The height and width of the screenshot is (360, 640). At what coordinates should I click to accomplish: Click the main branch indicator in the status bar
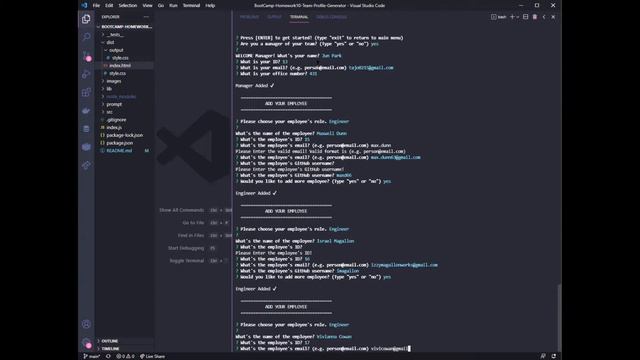point(91,356)
